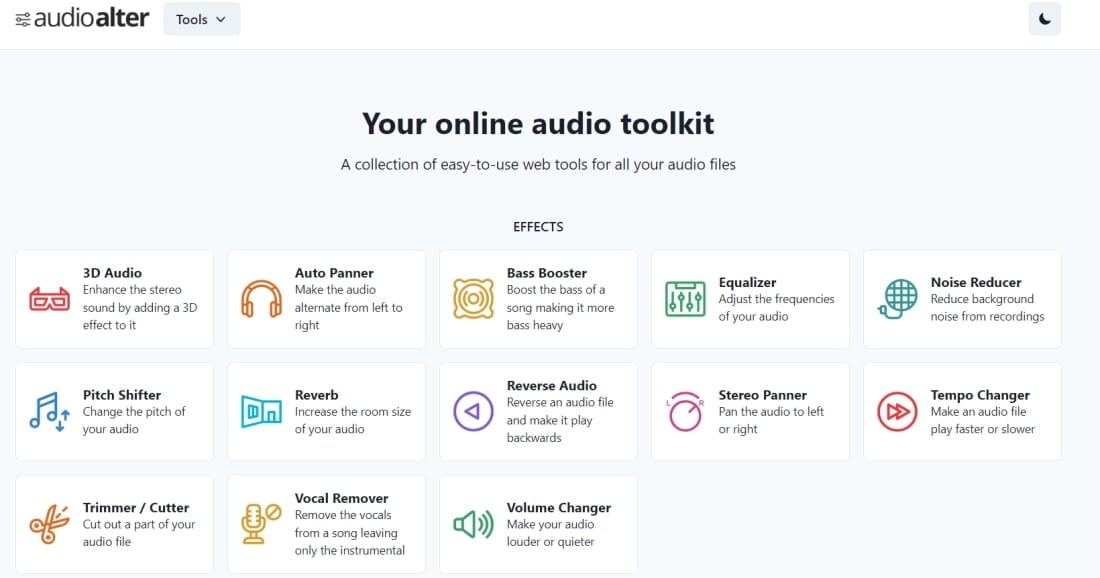The height and width of the screenshot is (578, 1100).
Task: Click 'Remove the vocals from a song' text
Action: [350, 532]
